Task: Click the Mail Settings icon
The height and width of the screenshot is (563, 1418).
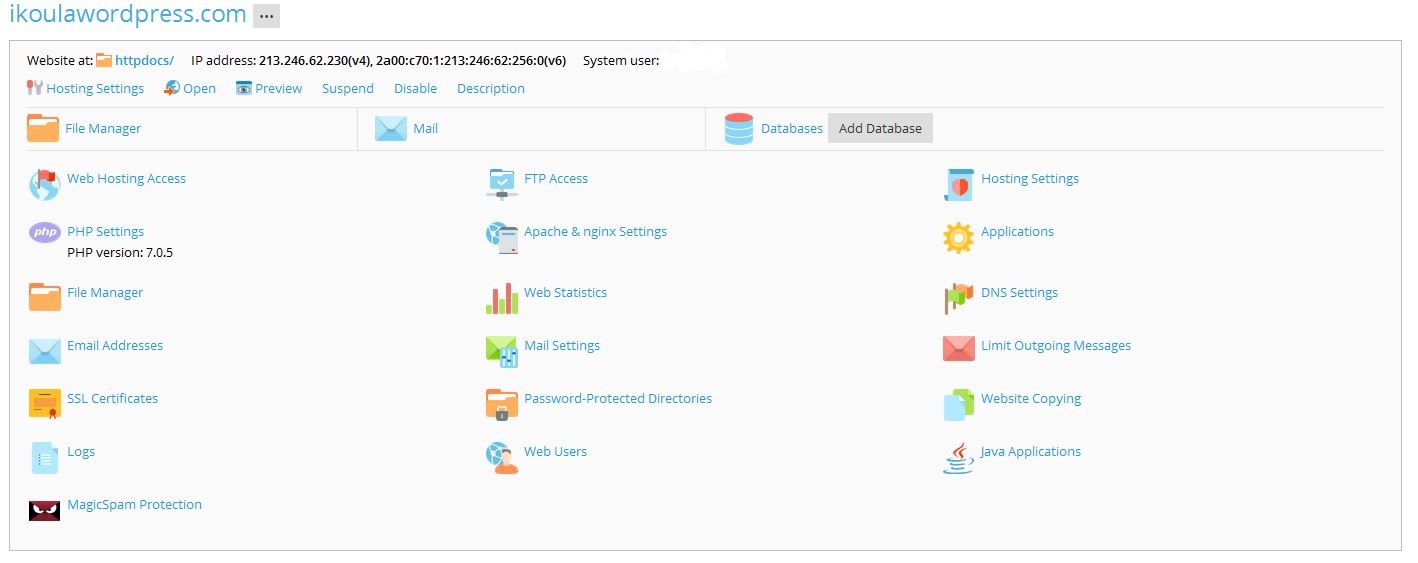Action: click(502, 351)
